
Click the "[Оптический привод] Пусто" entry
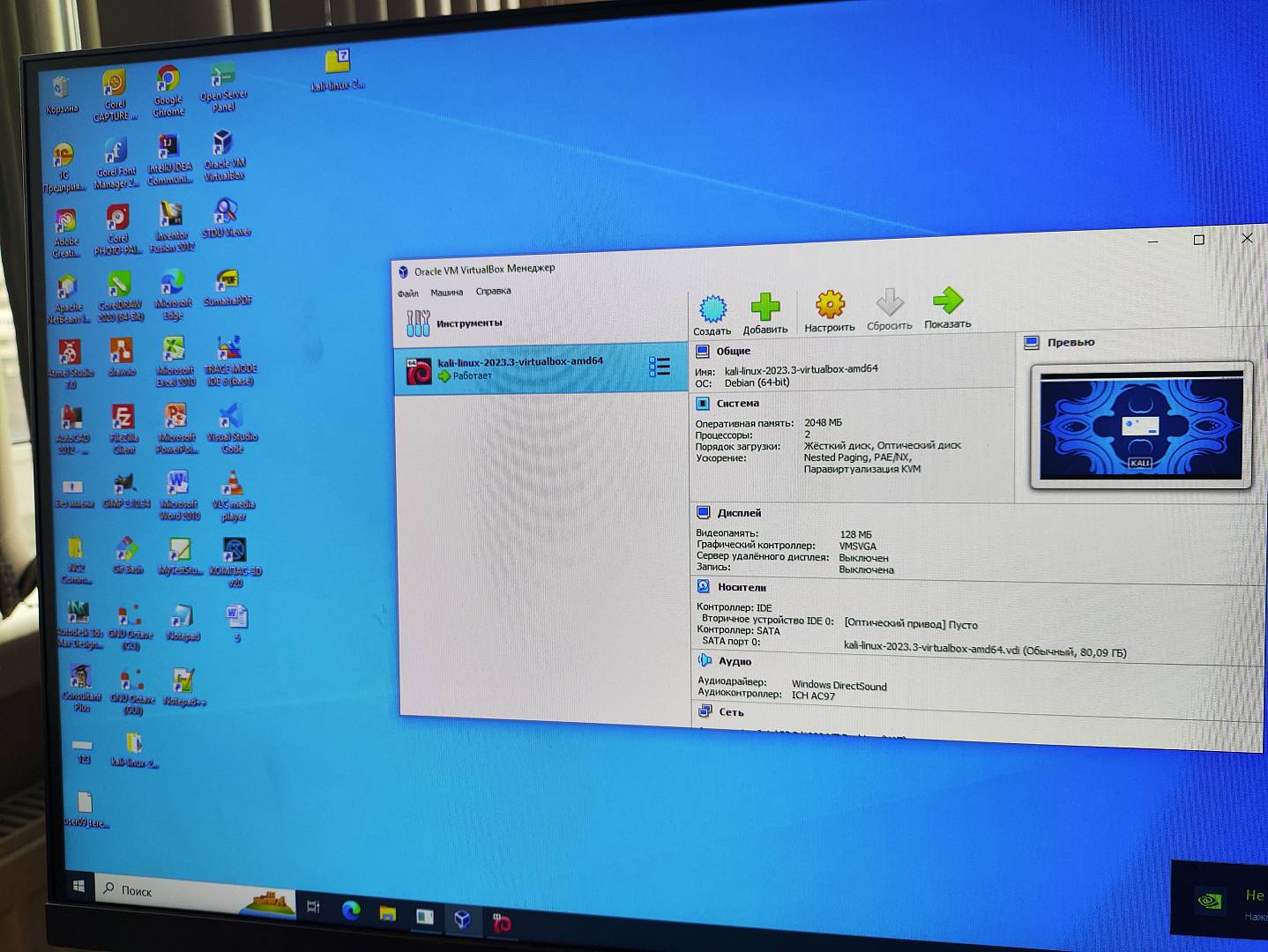pyautogui.click(x=911, y=624)
